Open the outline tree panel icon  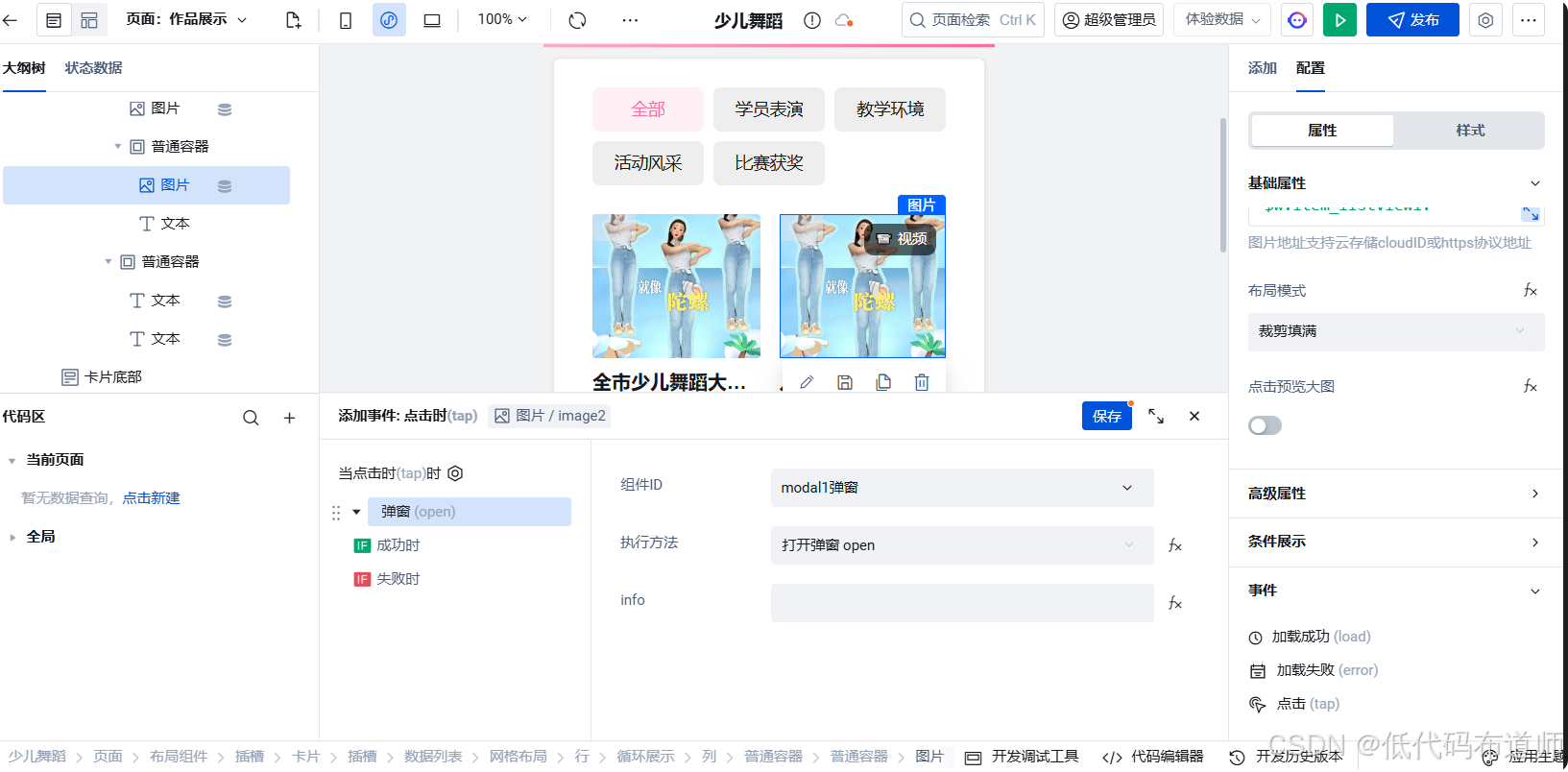pos(54,20)
